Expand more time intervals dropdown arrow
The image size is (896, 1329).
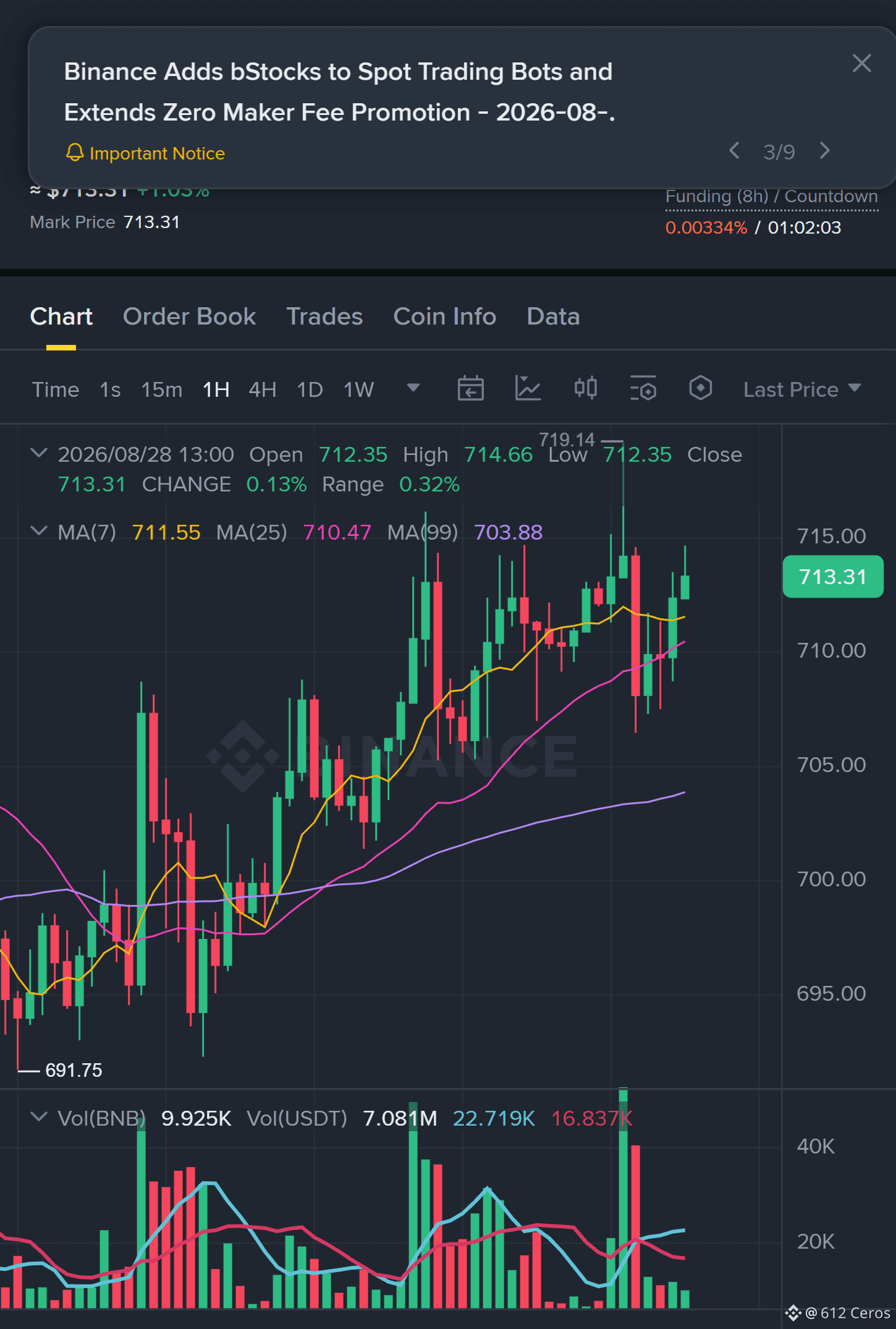(413, 388)
